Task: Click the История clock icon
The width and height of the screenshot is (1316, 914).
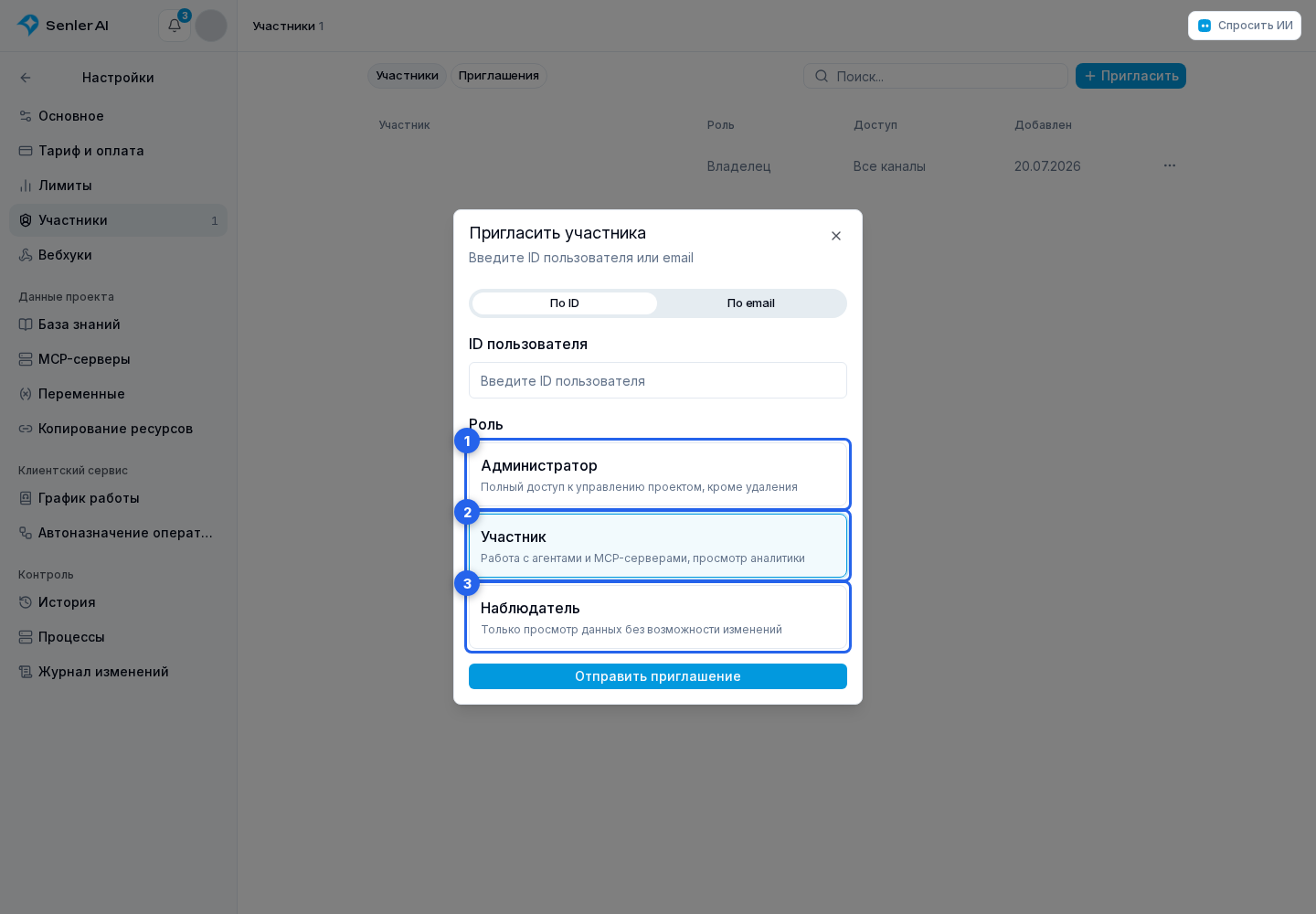Action: coord(26,602)
